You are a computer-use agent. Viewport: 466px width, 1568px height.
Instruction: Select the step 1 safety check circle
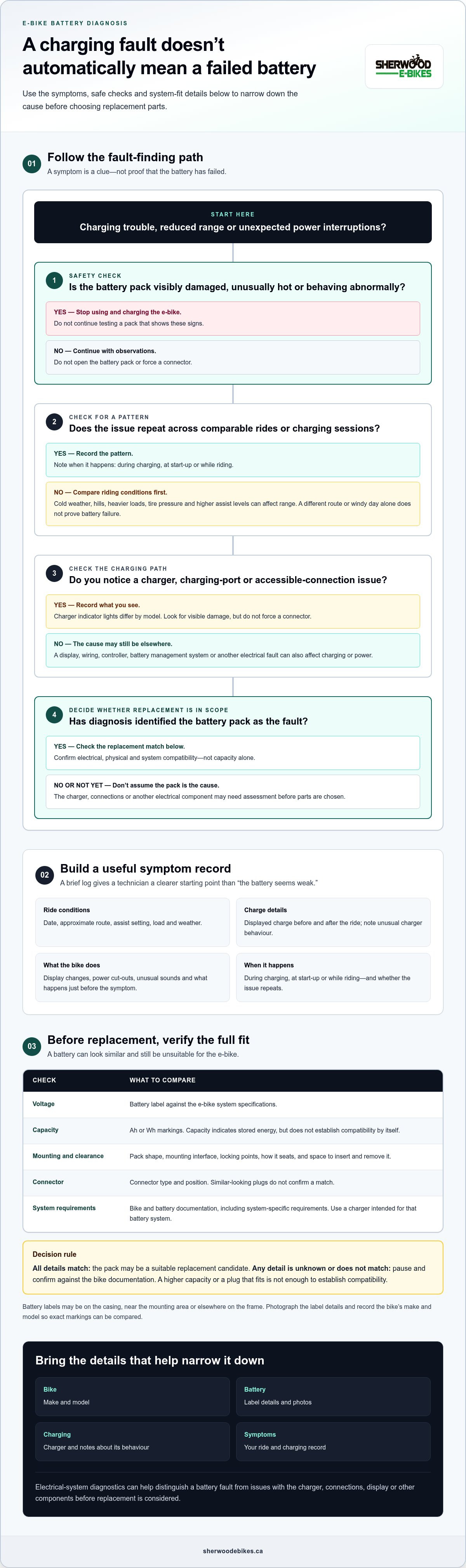tap(54, 280)
